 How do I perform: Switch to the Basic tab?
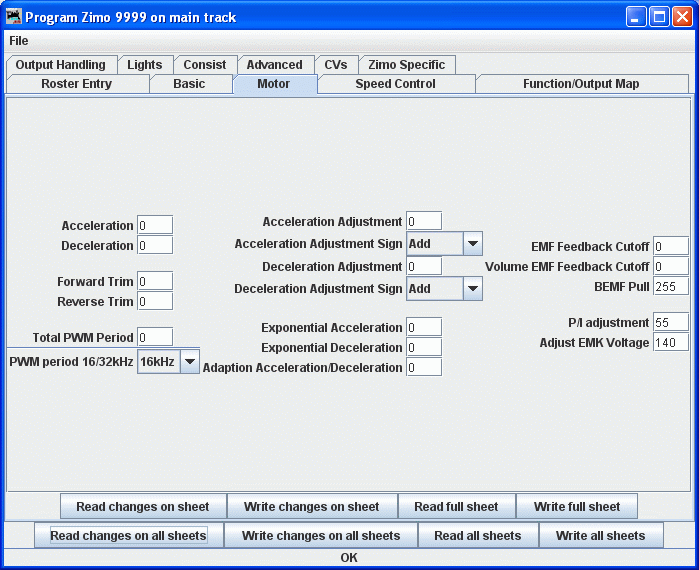(189, 84)
